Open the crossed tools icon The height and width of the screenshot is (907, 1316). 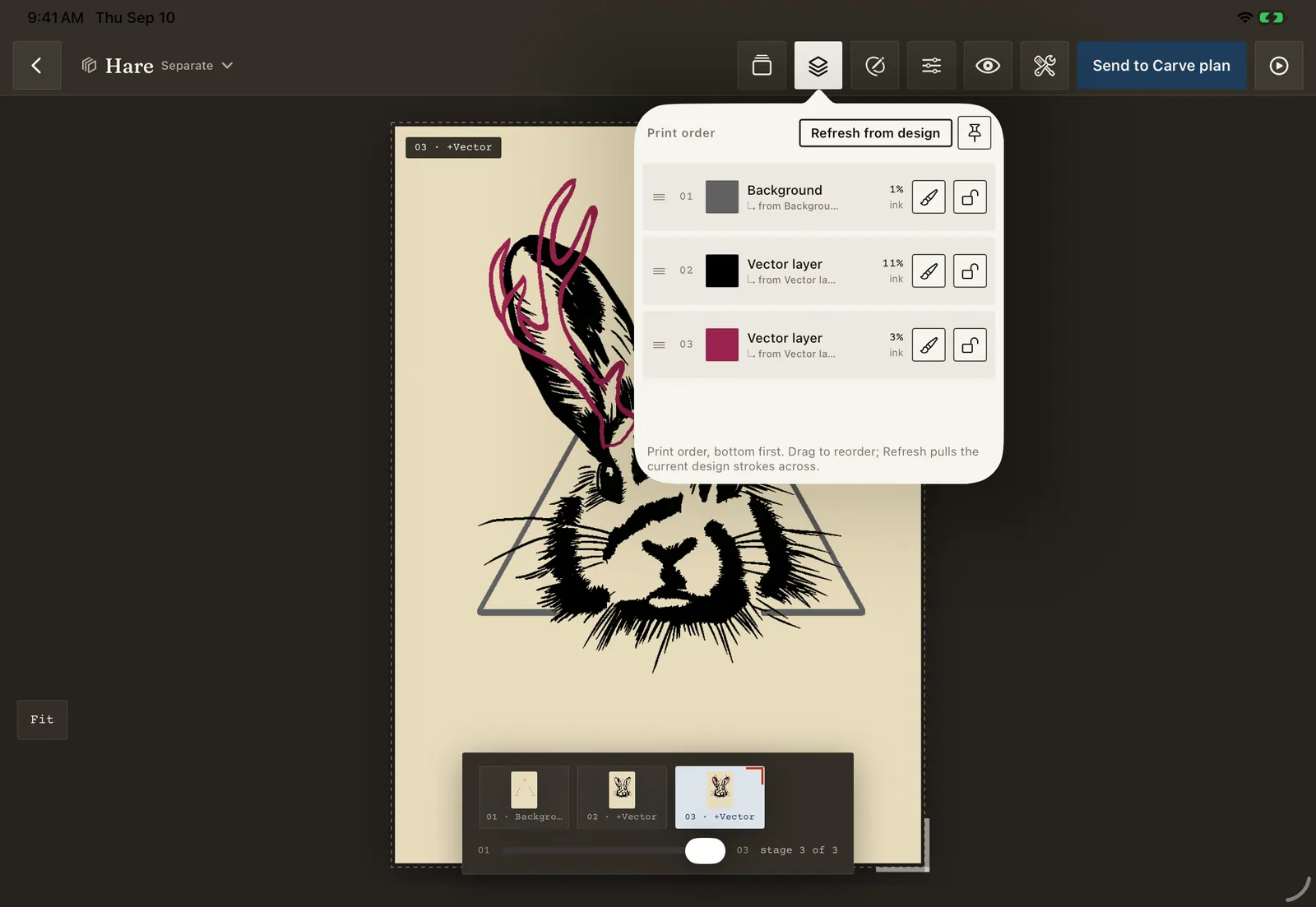(x=1045, y=66)
